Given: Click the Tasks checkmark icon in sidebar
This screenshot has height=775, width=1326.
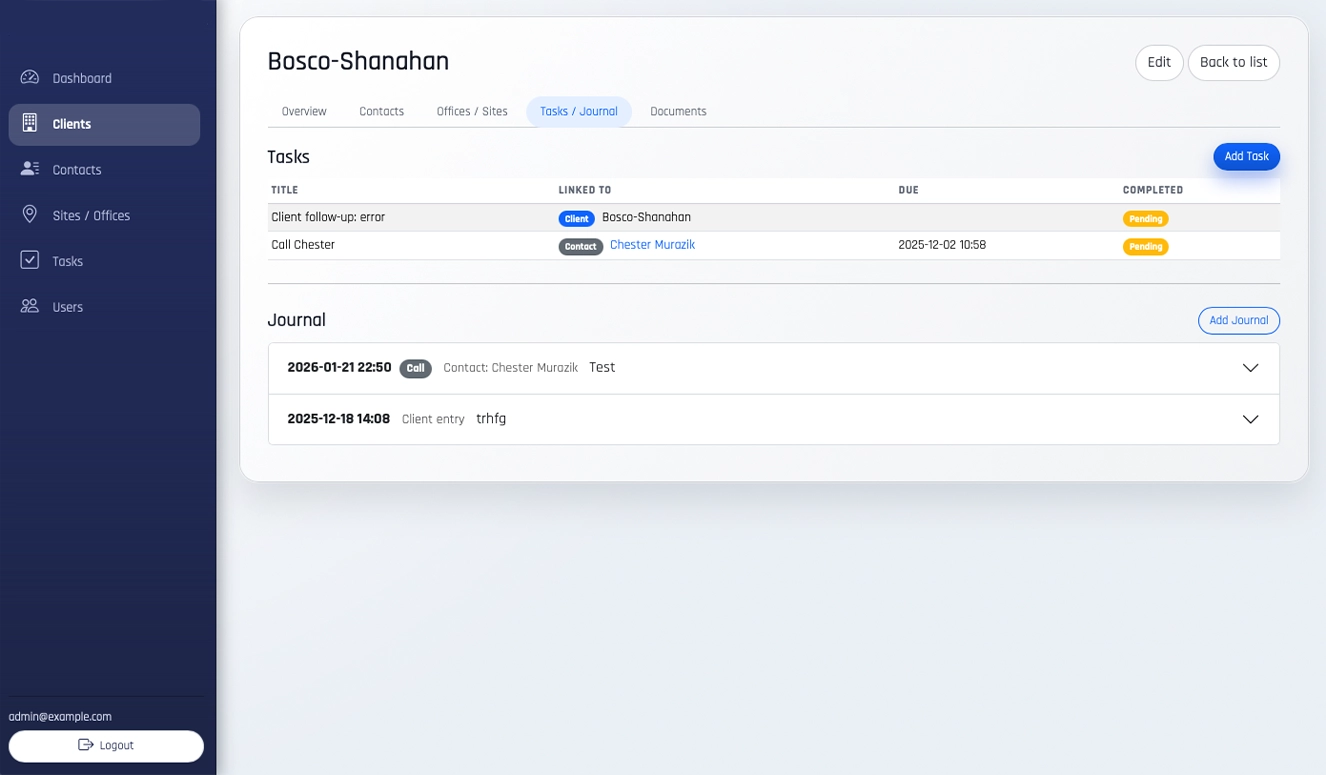Looking at the screenshot, I should tap(30, 261).
